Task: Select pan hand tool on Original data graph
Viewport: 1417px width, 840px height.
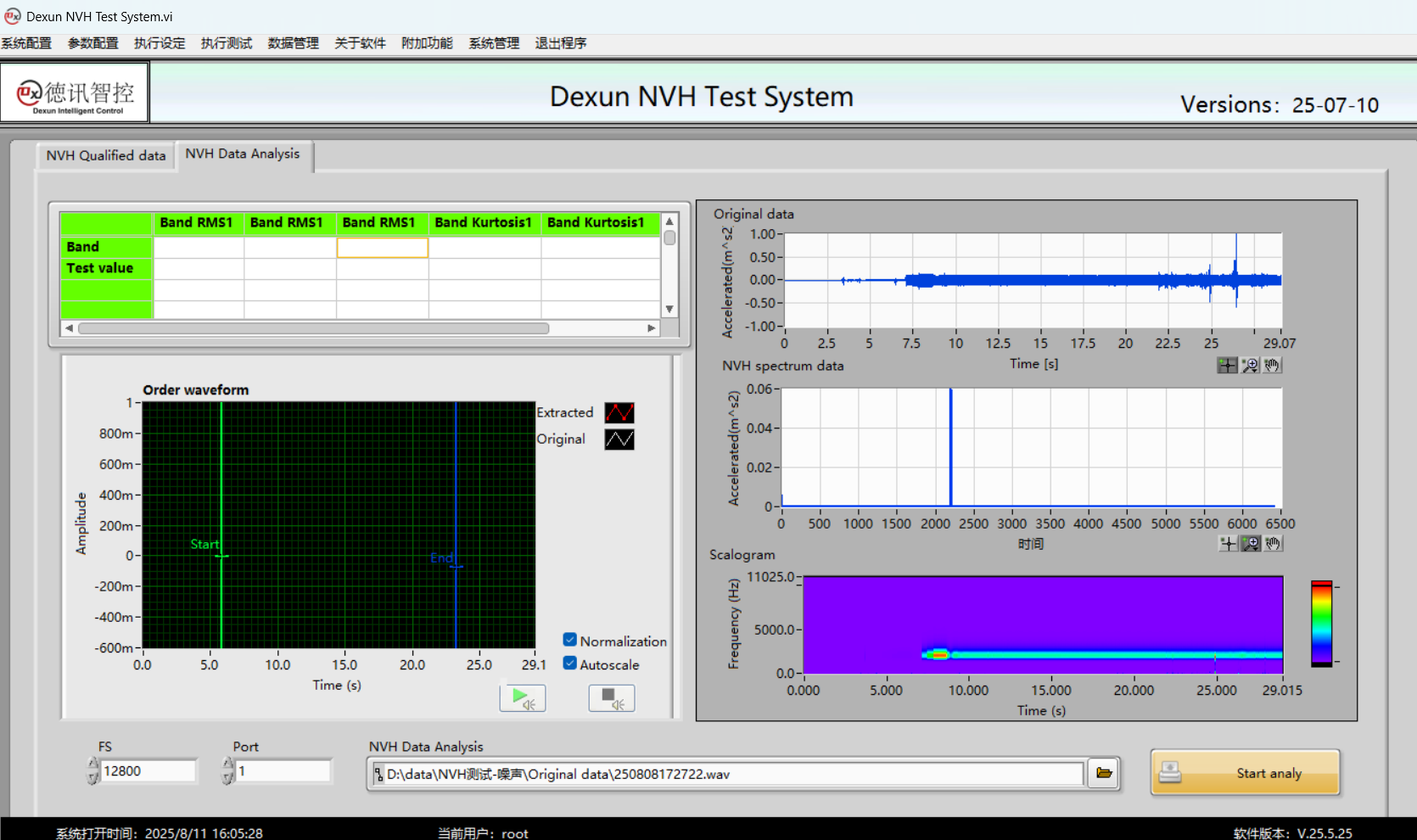Action: pos(1272,366)
